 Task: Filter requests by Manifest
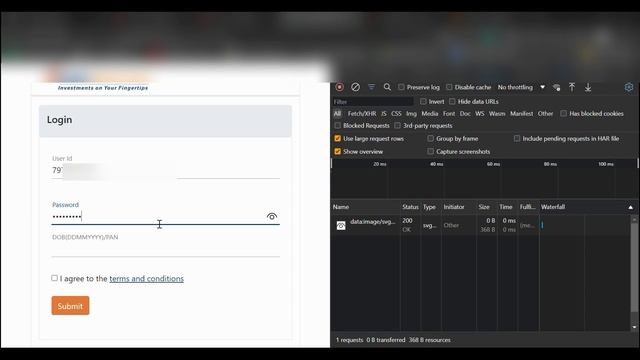point(522,113)
